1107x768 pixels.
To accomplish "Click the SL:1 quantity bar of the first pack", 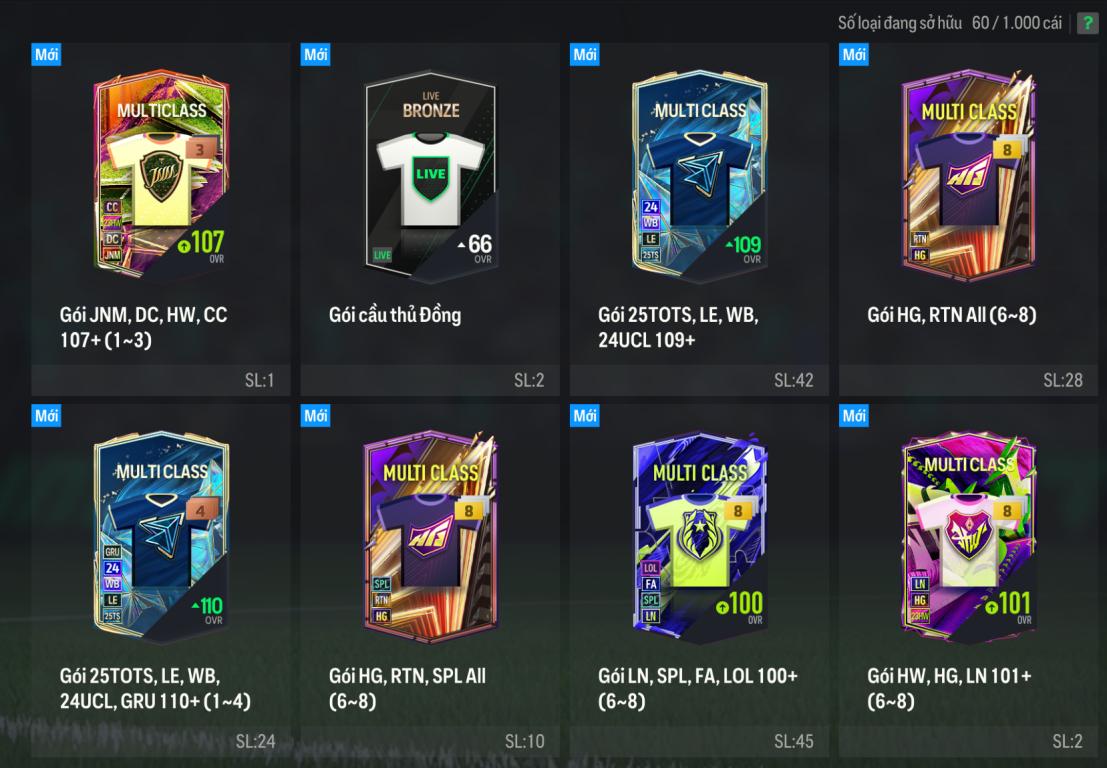I will coord(161,380).
